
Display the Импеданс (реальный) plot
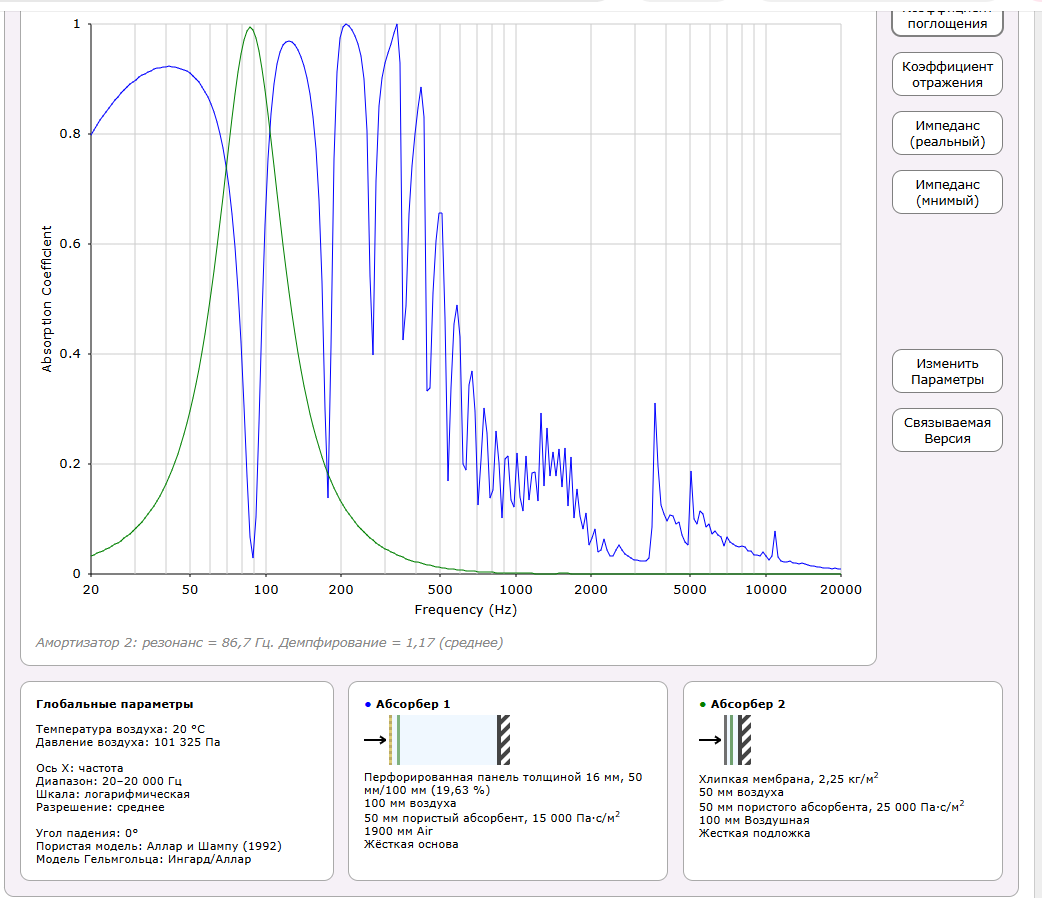tap(946, 134)
